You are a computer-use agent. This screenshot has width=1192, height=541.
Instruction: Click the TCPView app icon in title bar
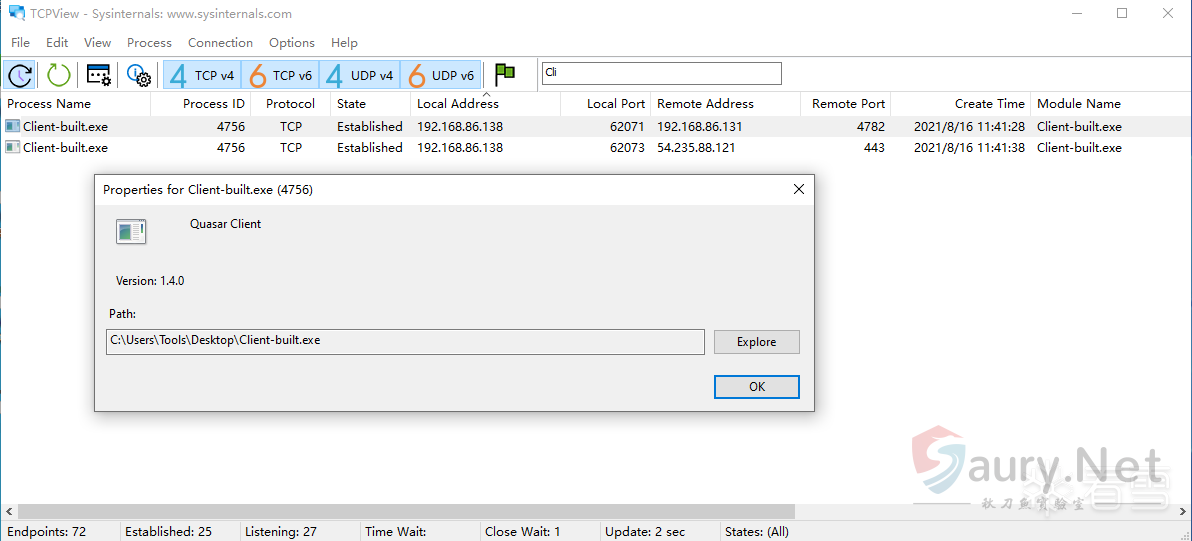coord(16,14)
